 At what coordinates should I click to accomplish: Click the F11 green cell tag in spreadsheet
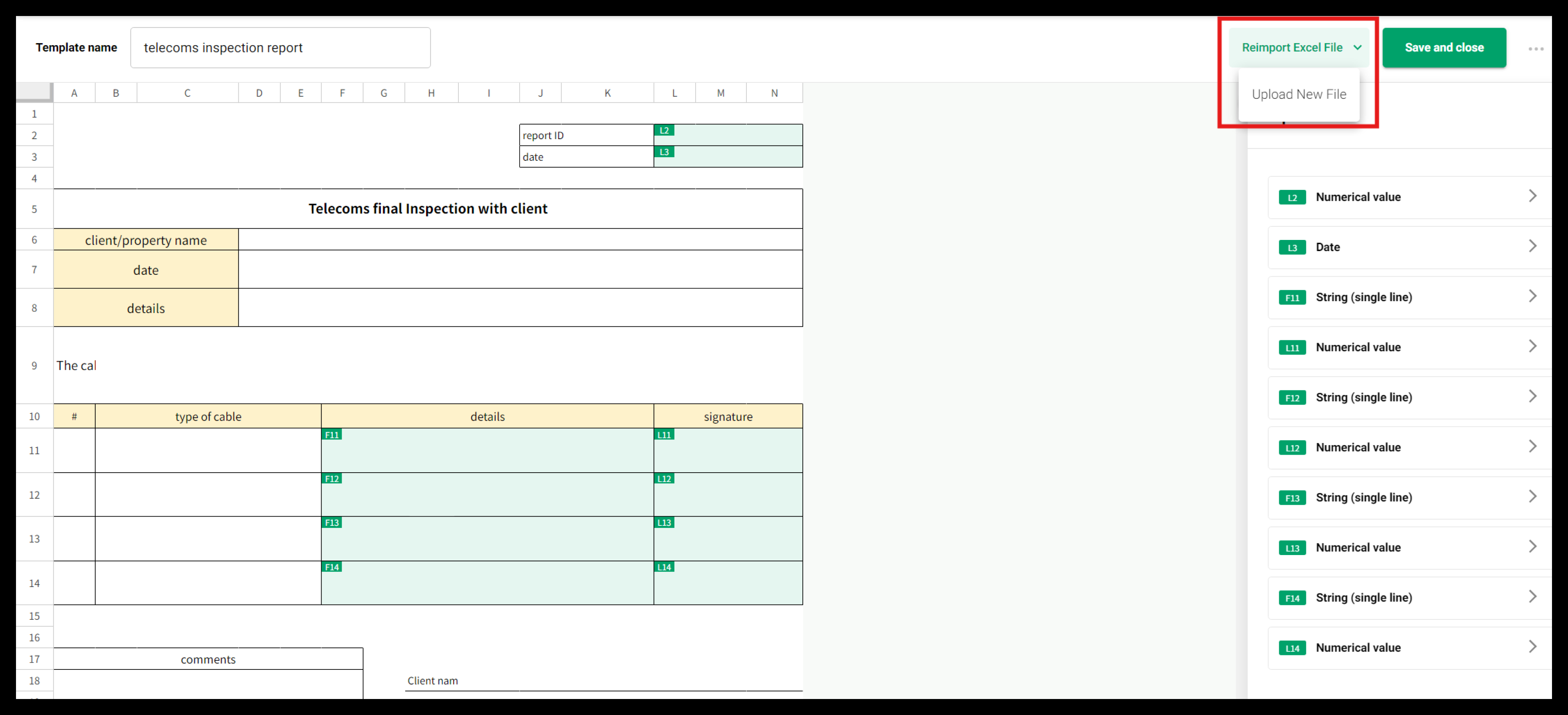(331, 434)
